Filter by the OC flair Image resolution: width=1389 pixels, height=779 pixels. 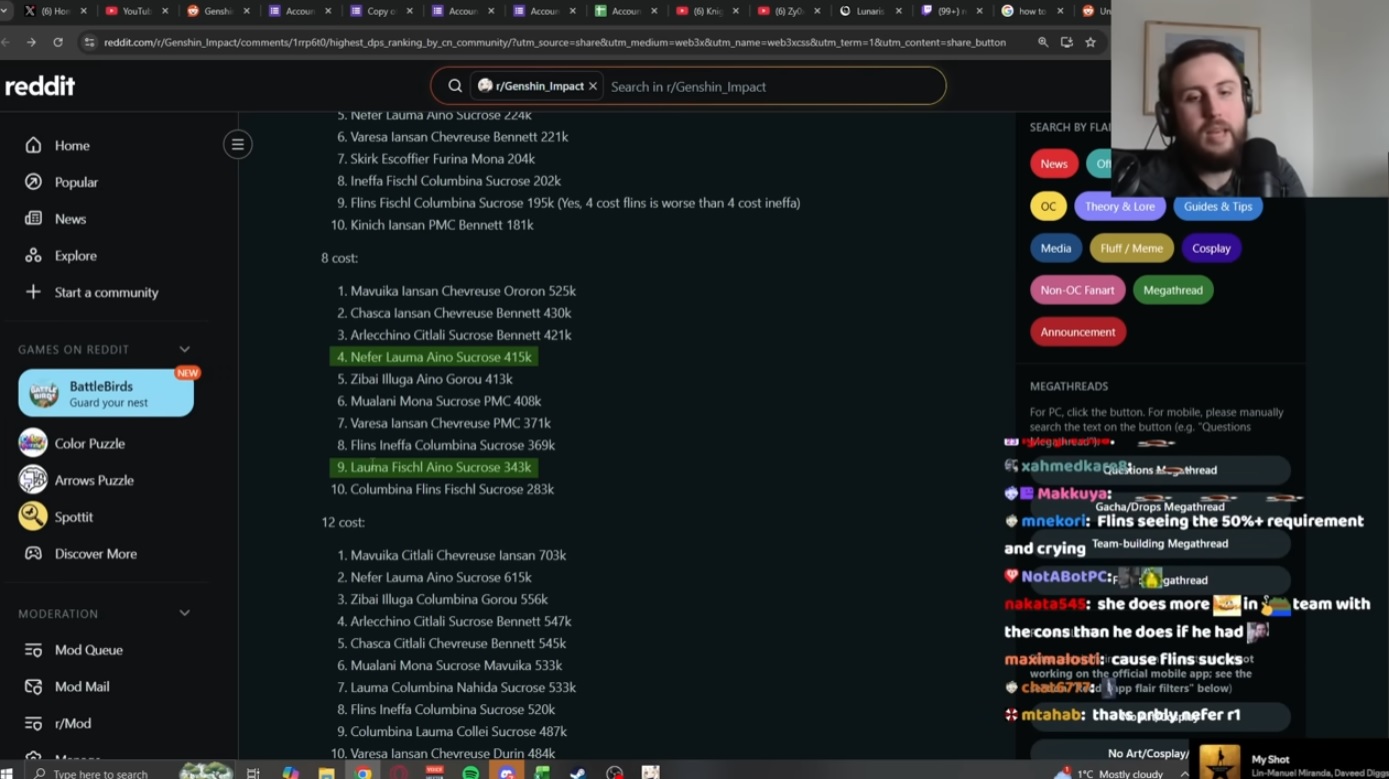tap(1048, 206)
